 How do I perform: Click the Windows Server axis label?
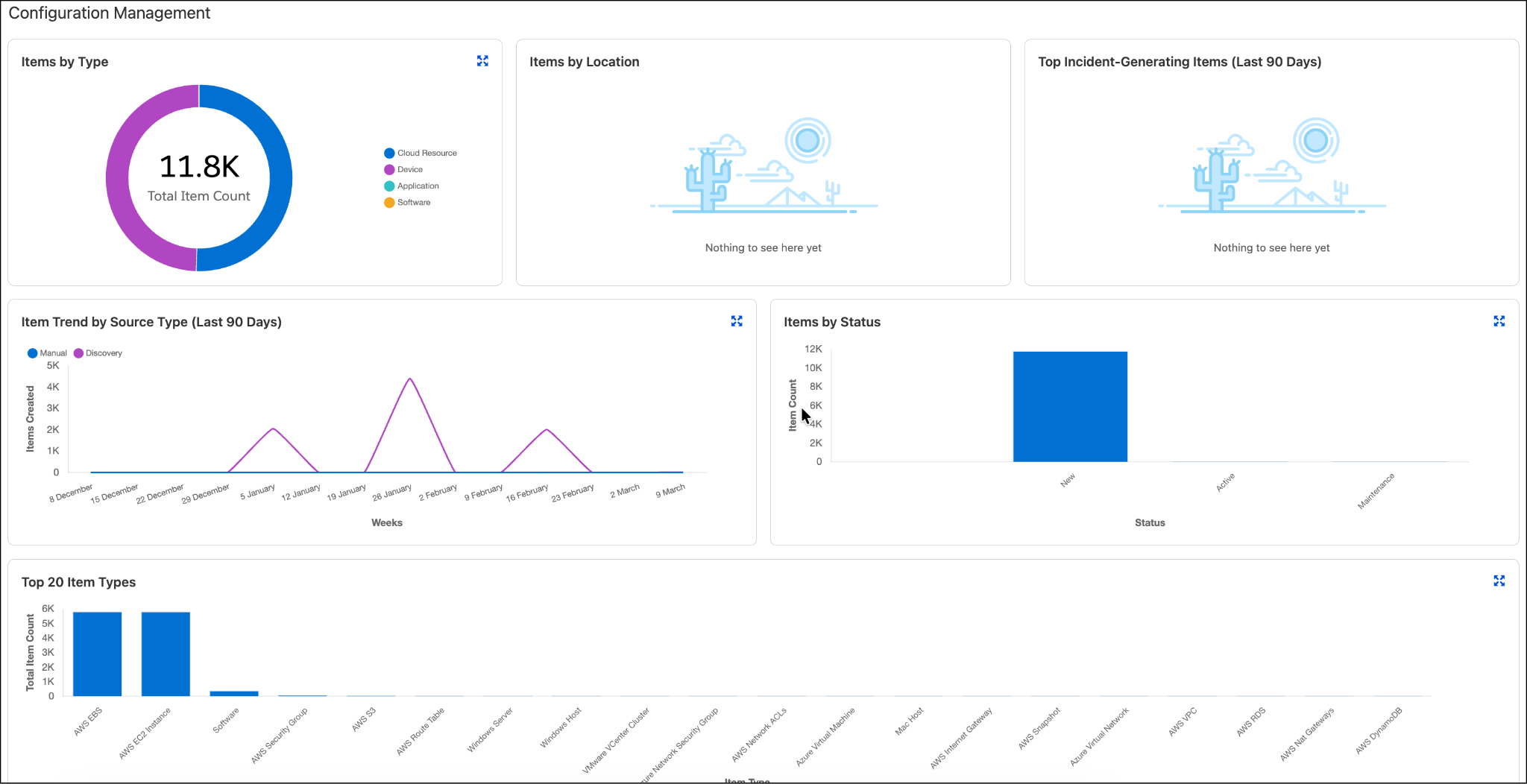pos(490,730)
